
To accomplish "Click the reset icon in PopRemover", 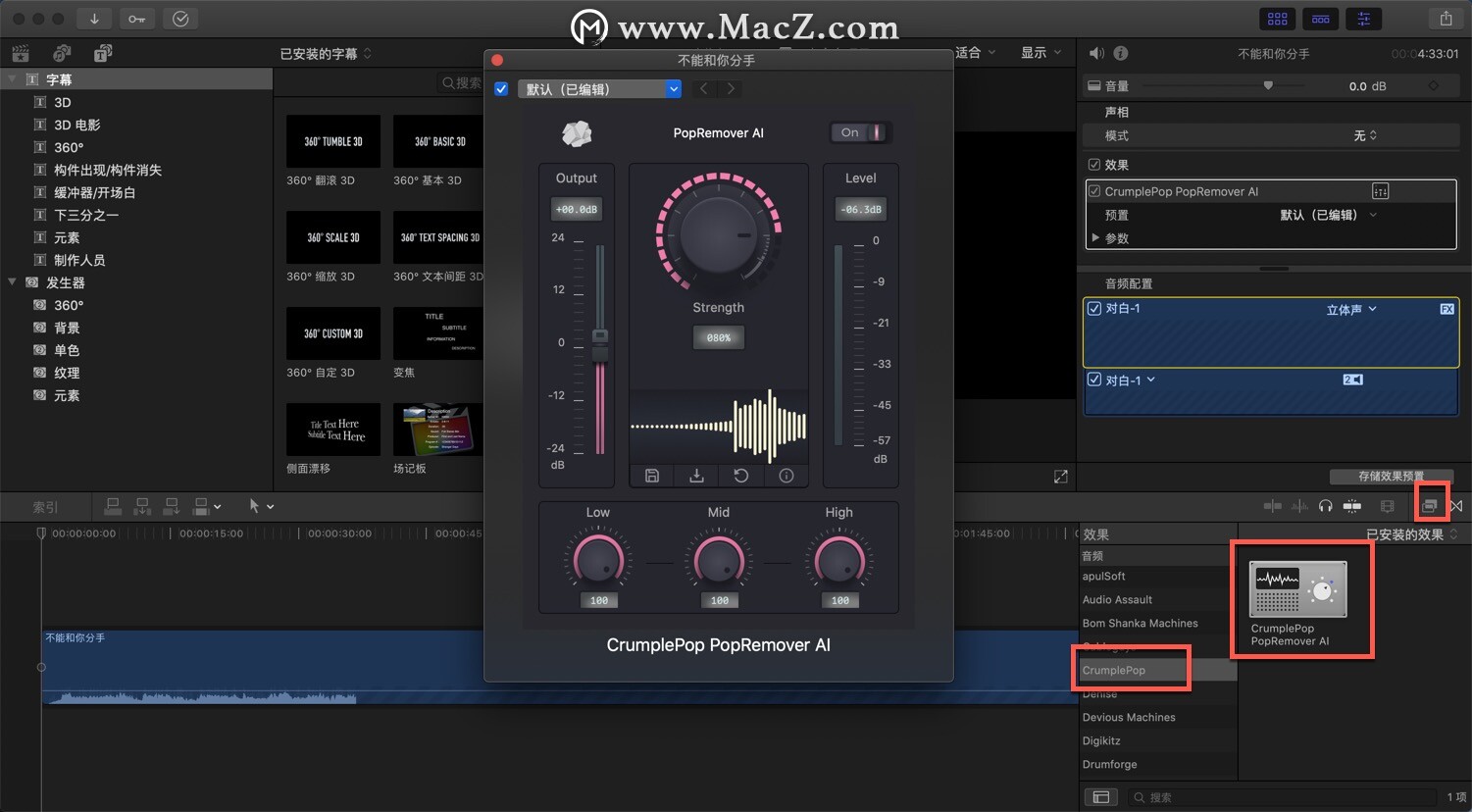I will [741, 476].
